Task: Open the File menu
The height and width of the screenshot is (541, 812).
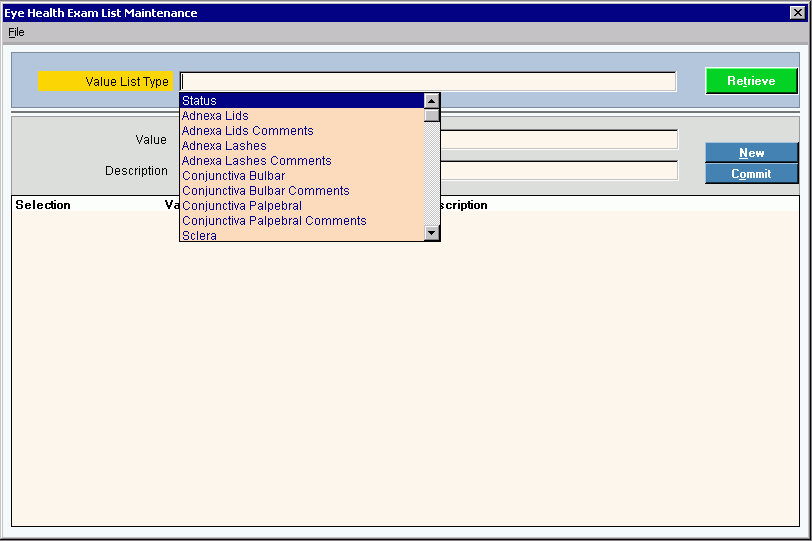Action: click(16, 32)
